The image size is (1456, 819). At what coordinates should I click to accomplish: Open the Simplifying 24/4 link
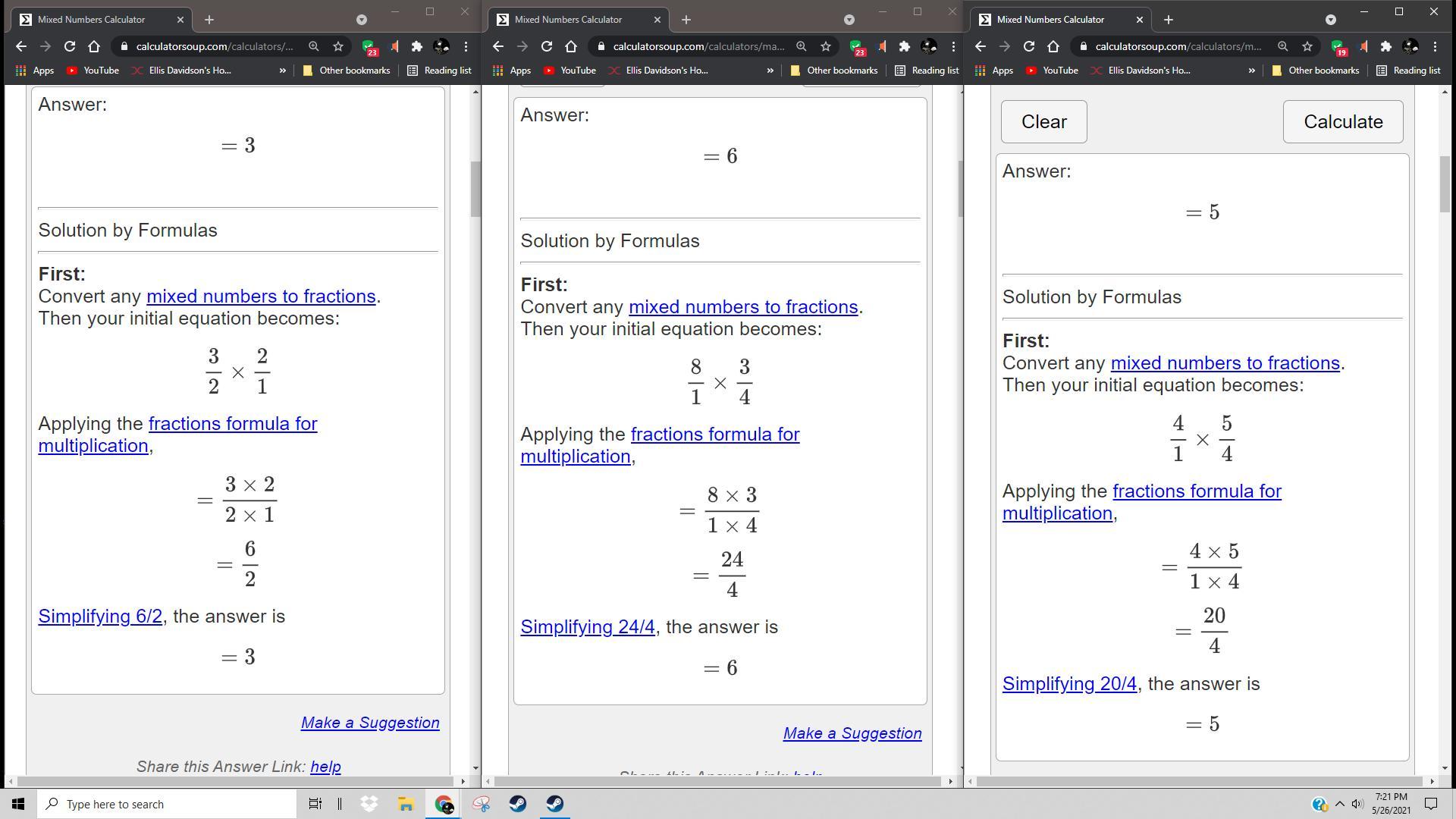tap(587, 627)
